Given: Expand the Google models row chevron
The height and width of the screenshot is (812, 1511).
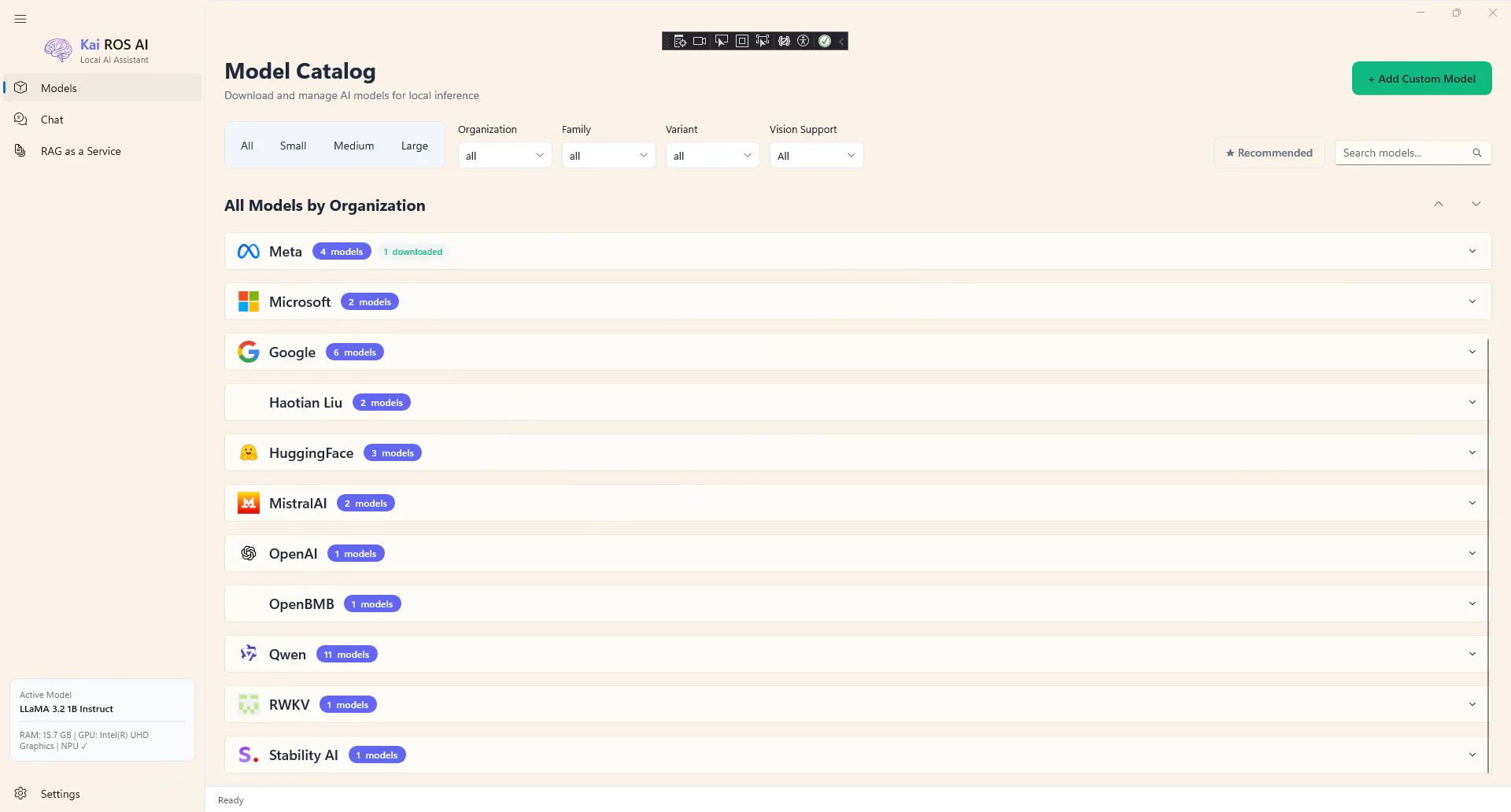Looking at the screenshot, I should [1472, 352].
